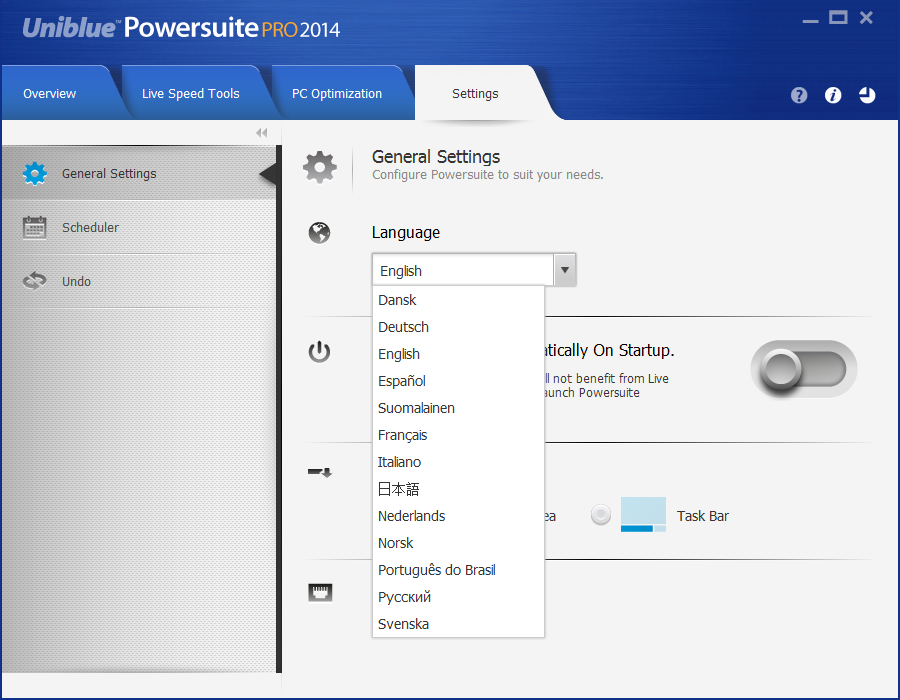Choose Русский from language list
The image size is (900, 700).
458,597
